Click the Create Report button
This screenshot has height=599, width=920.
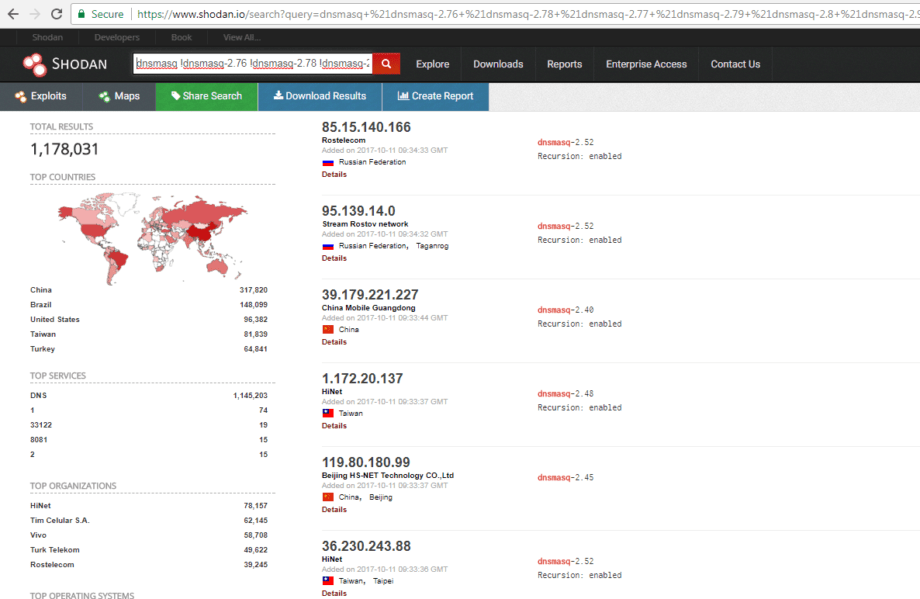click(435, 96)
